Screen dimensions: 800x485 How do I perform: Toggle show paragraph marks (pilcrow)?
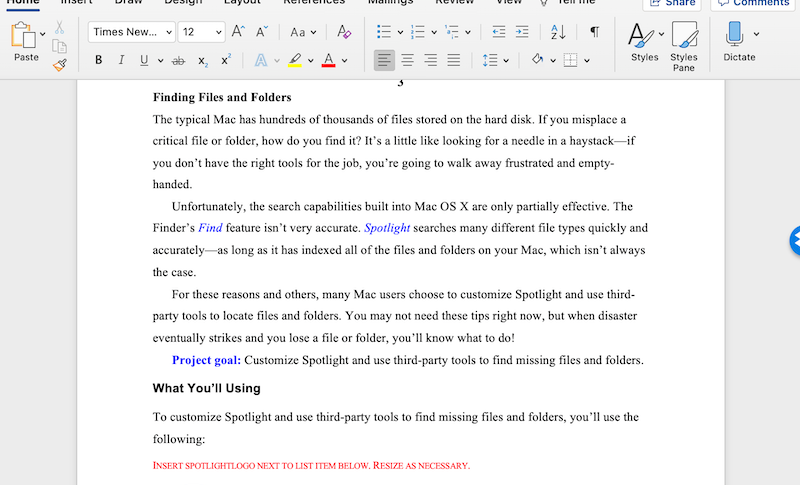594,32
